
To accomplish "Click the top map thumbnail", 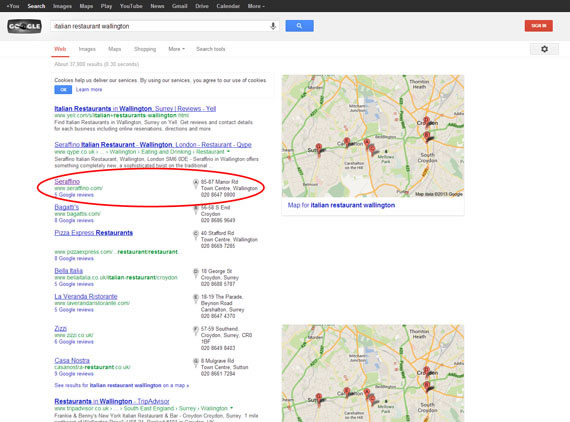I will click(x=373, y=136).
